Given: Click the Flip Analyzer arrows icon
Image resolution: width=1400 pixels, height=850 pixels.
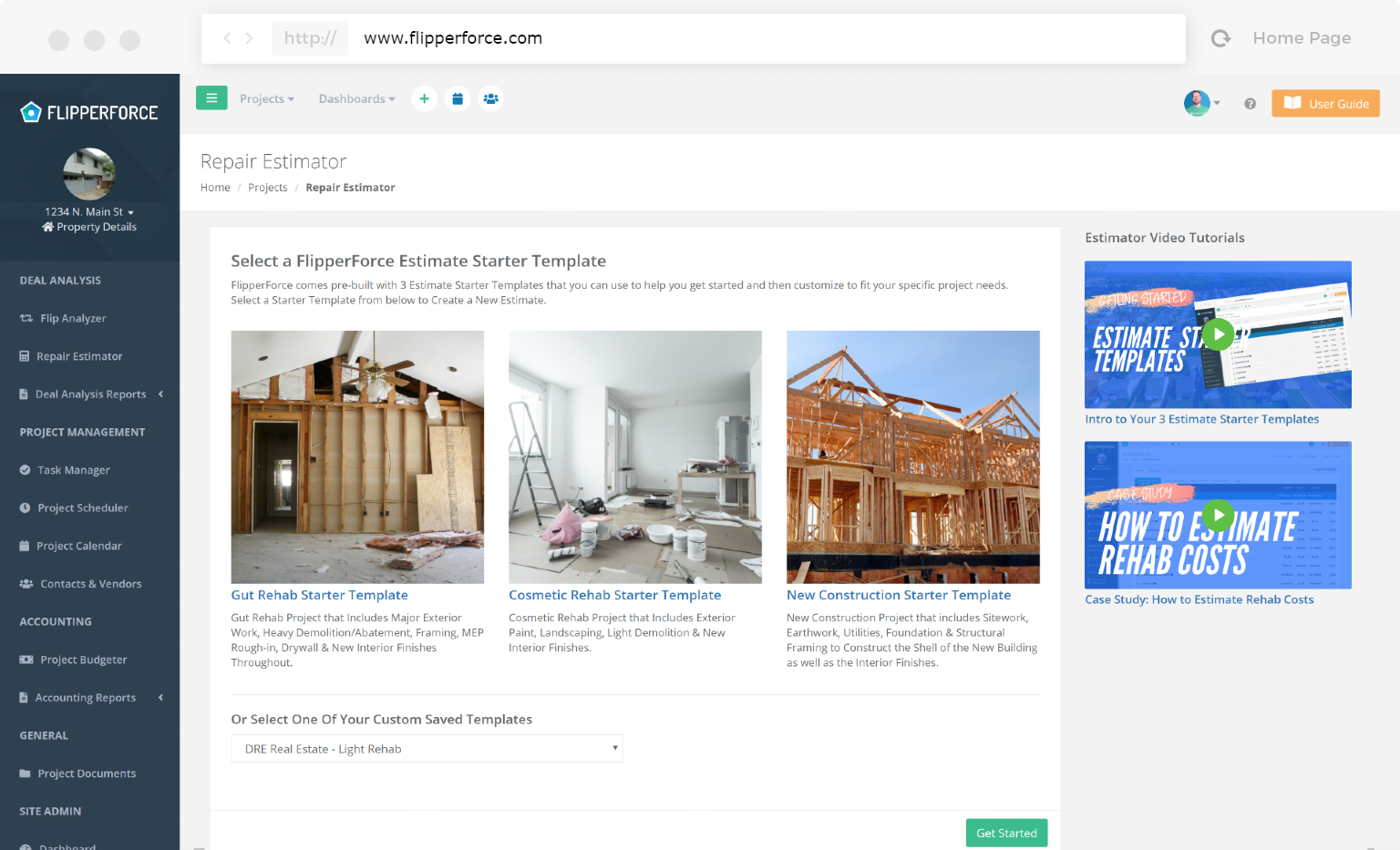Looking at the screenshot, I should click(26, 318).
